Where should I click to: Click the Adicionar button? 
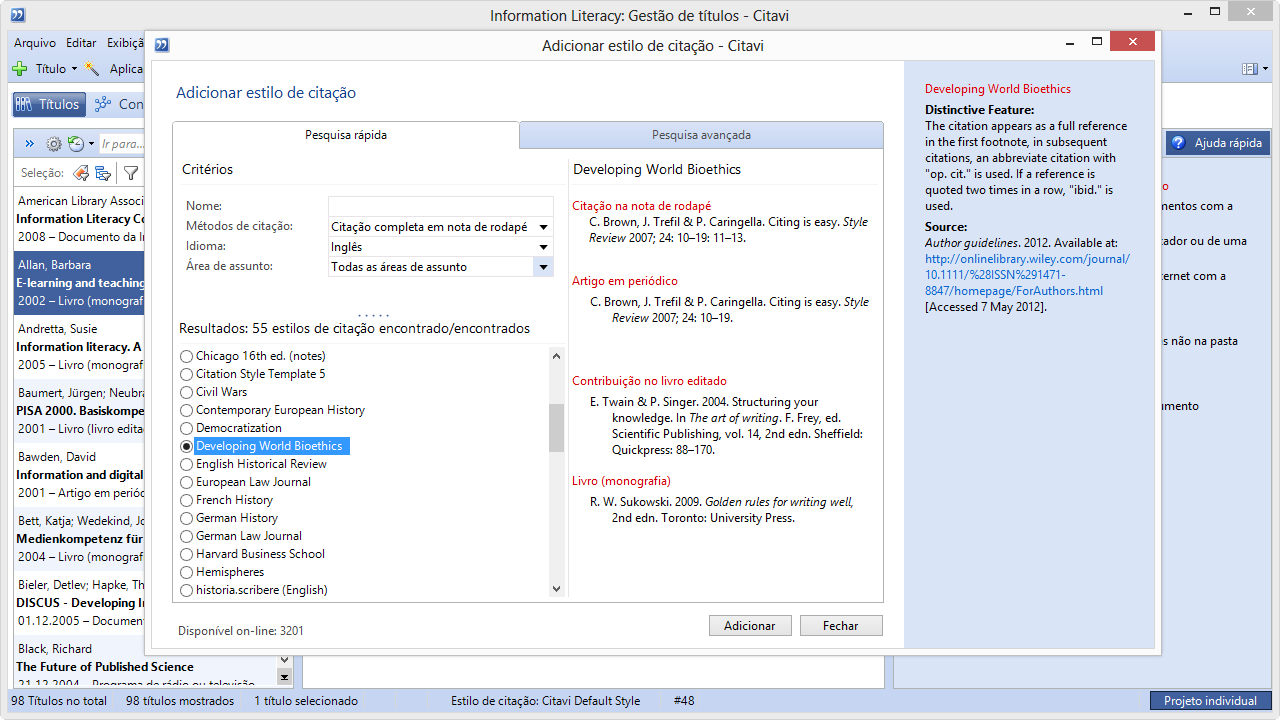(x=750, y=625)
